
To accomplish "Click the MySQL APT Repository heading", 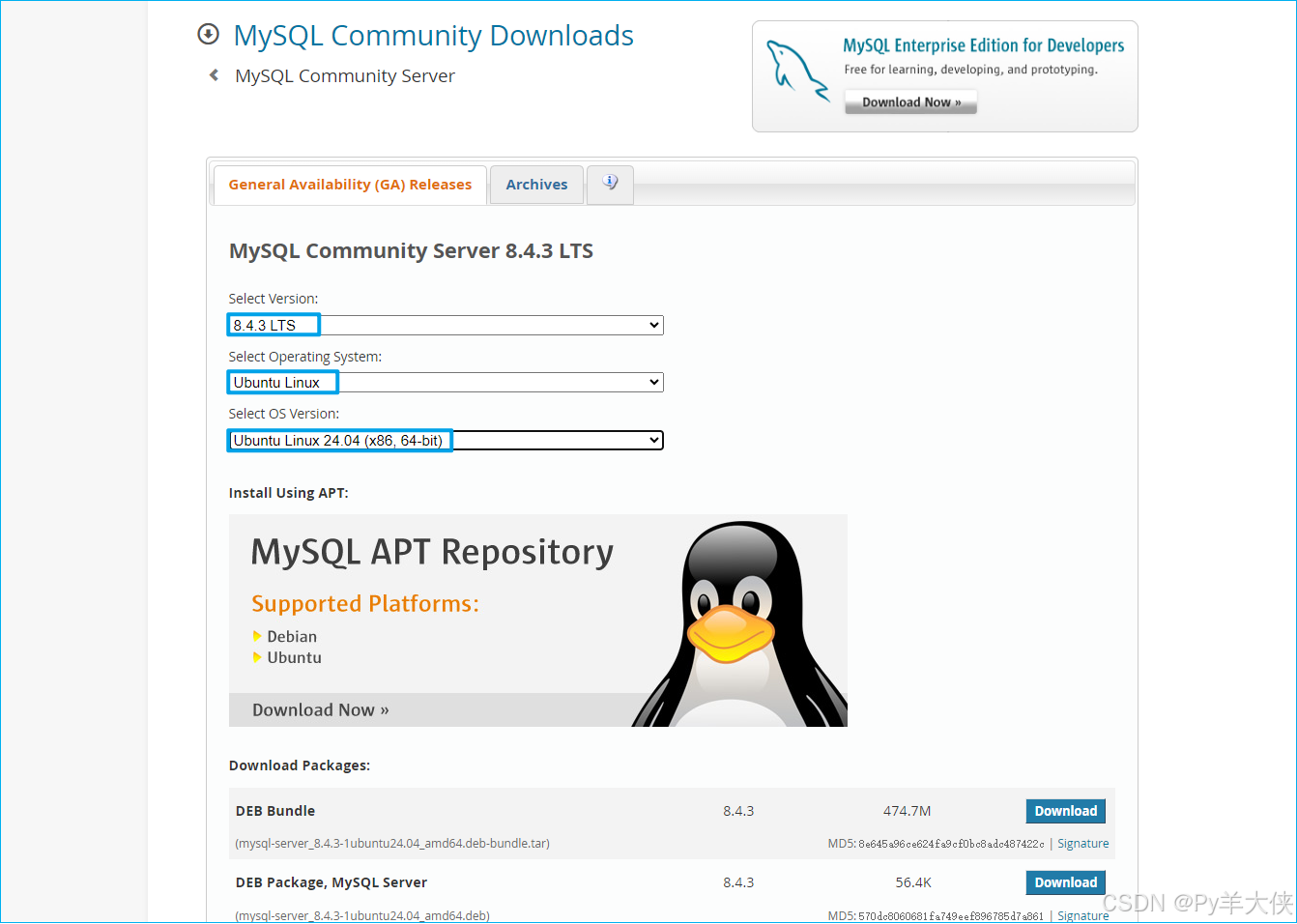I will click(432, 552).
